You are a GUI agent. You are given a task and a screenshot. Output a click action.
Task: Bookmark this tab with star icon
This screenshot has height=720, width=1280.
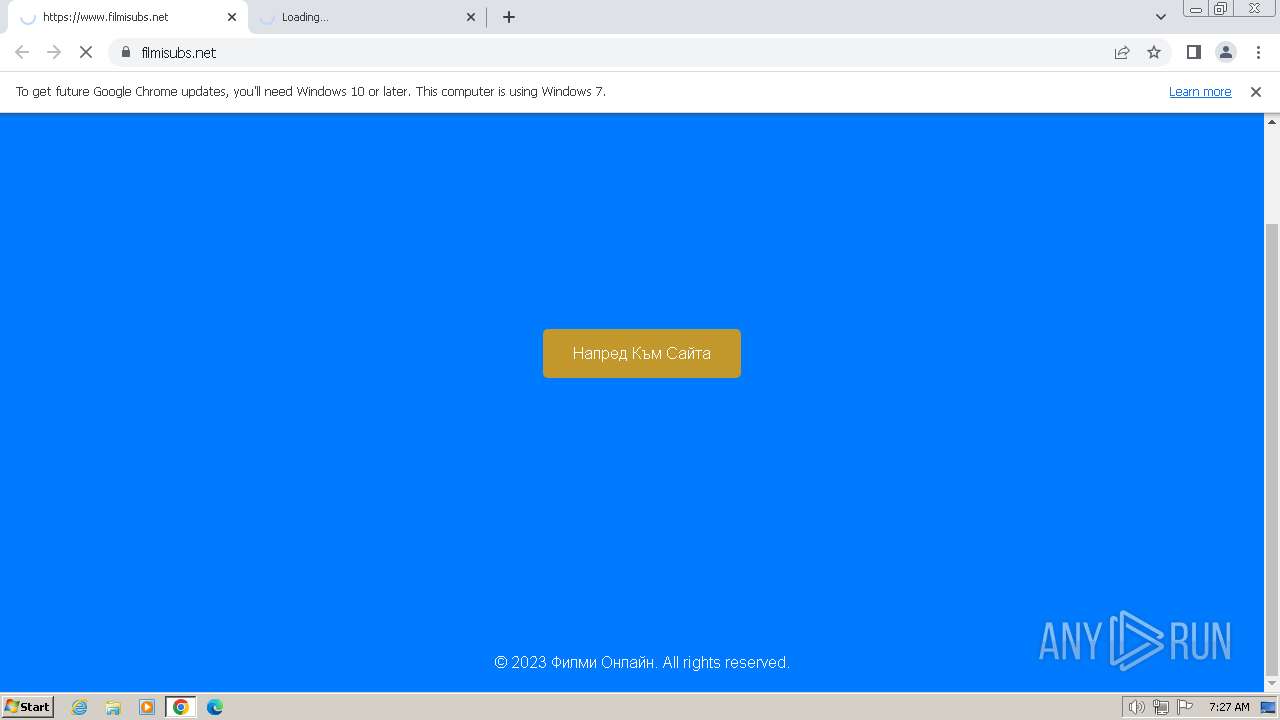click(1154, 52)
